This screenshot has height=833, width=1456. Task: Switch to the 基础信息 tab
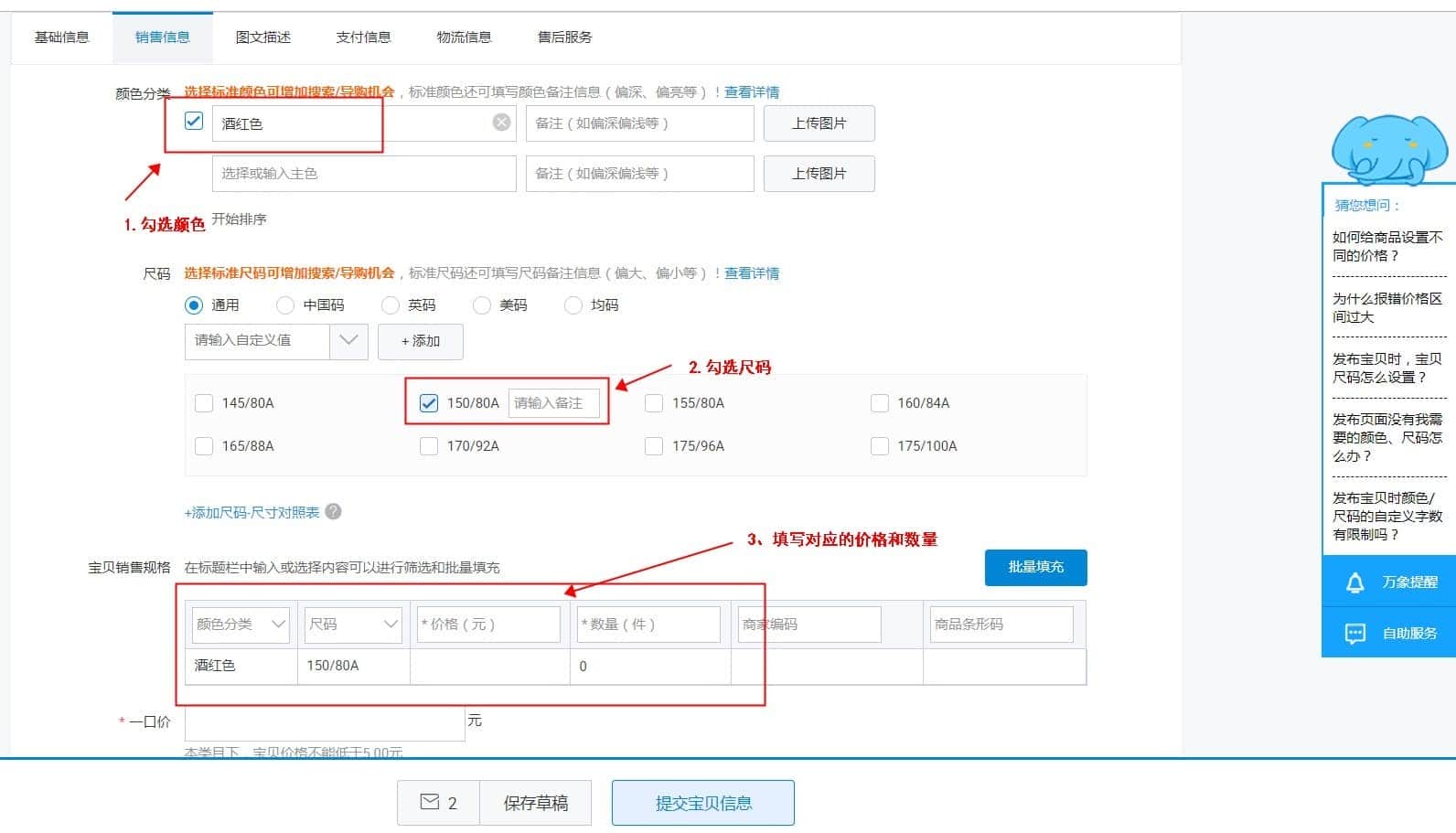pyautogui.click(x=62, y=37)
